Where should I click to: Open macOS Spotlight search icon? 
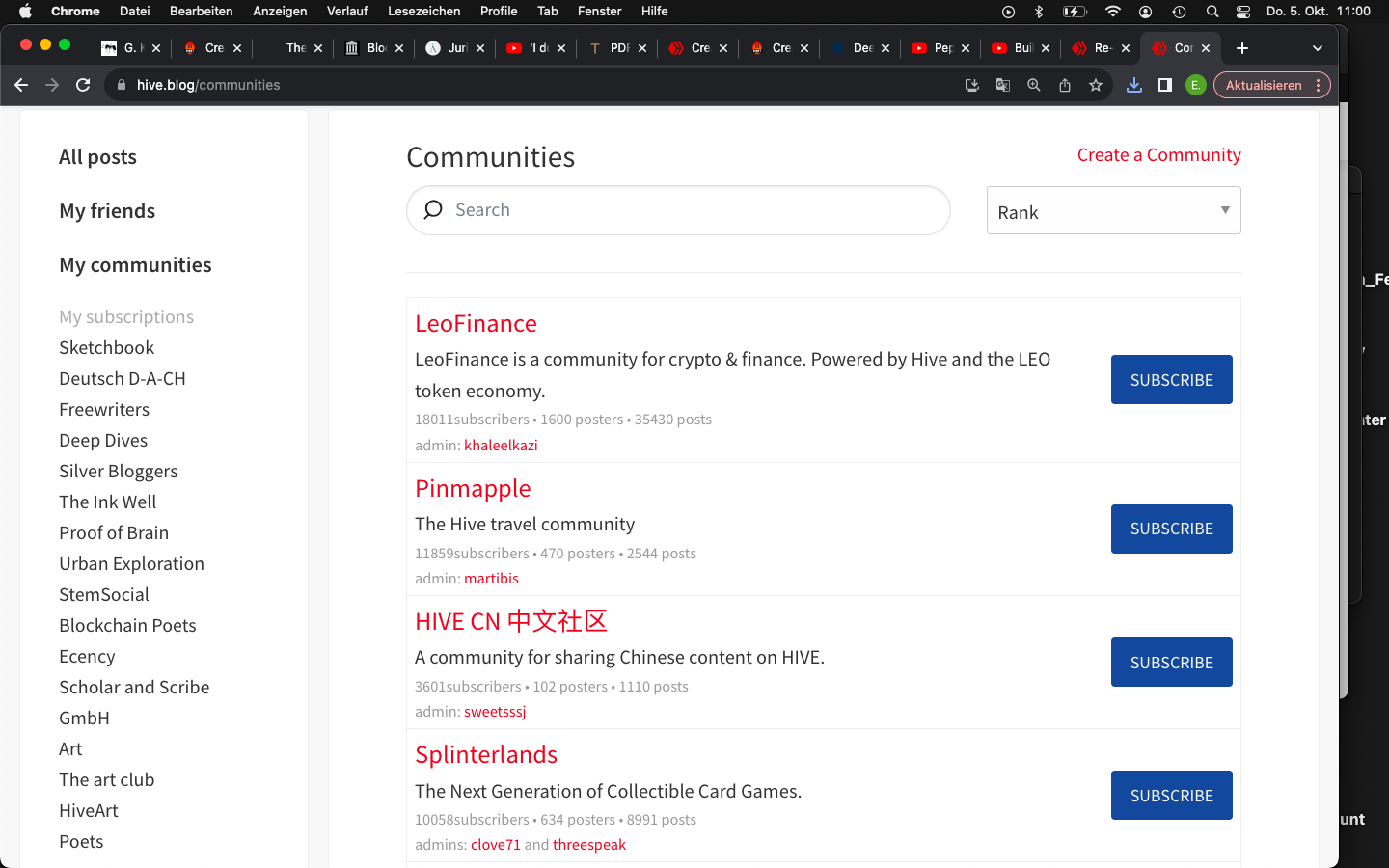point(1212,11)
